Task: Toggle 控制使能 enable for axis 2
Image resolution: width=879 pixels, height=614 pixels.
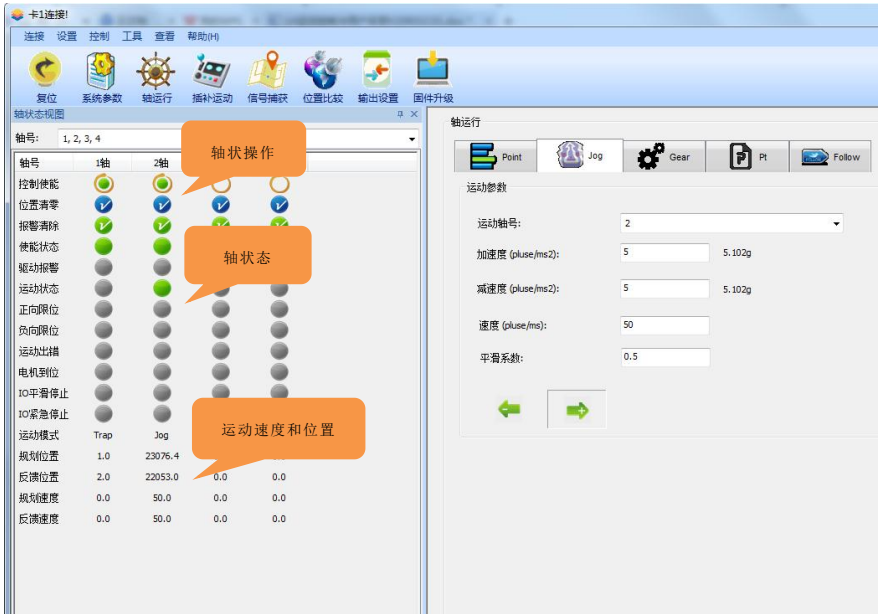Action: 162,184
